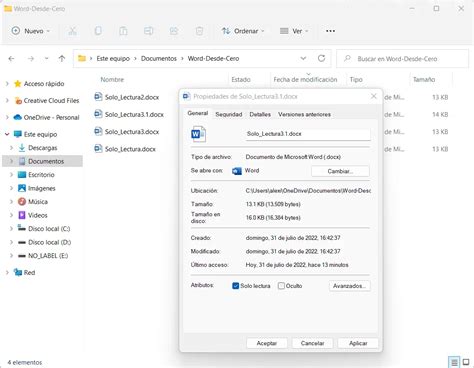
Task: Click the Aceptar button
Action: (x=267, y=343)
